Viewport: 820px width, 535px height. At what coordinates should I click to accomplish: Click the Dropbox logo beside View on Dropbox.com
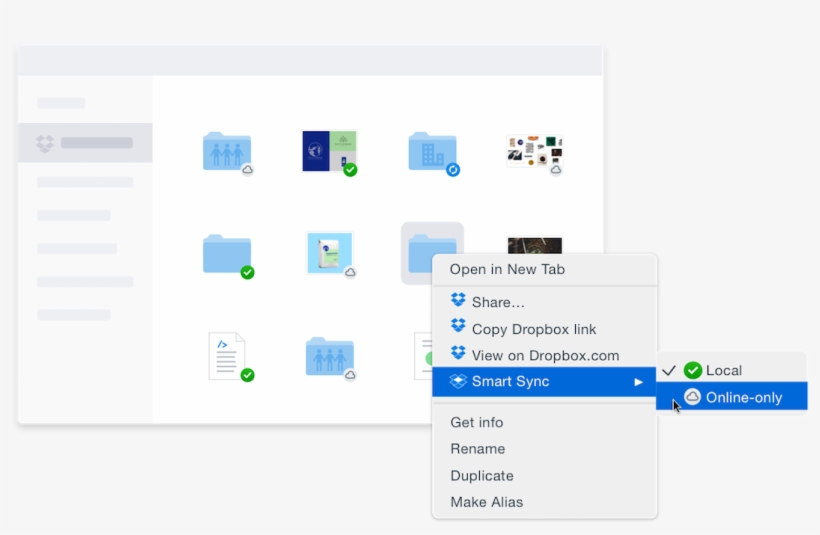point(458,352)
